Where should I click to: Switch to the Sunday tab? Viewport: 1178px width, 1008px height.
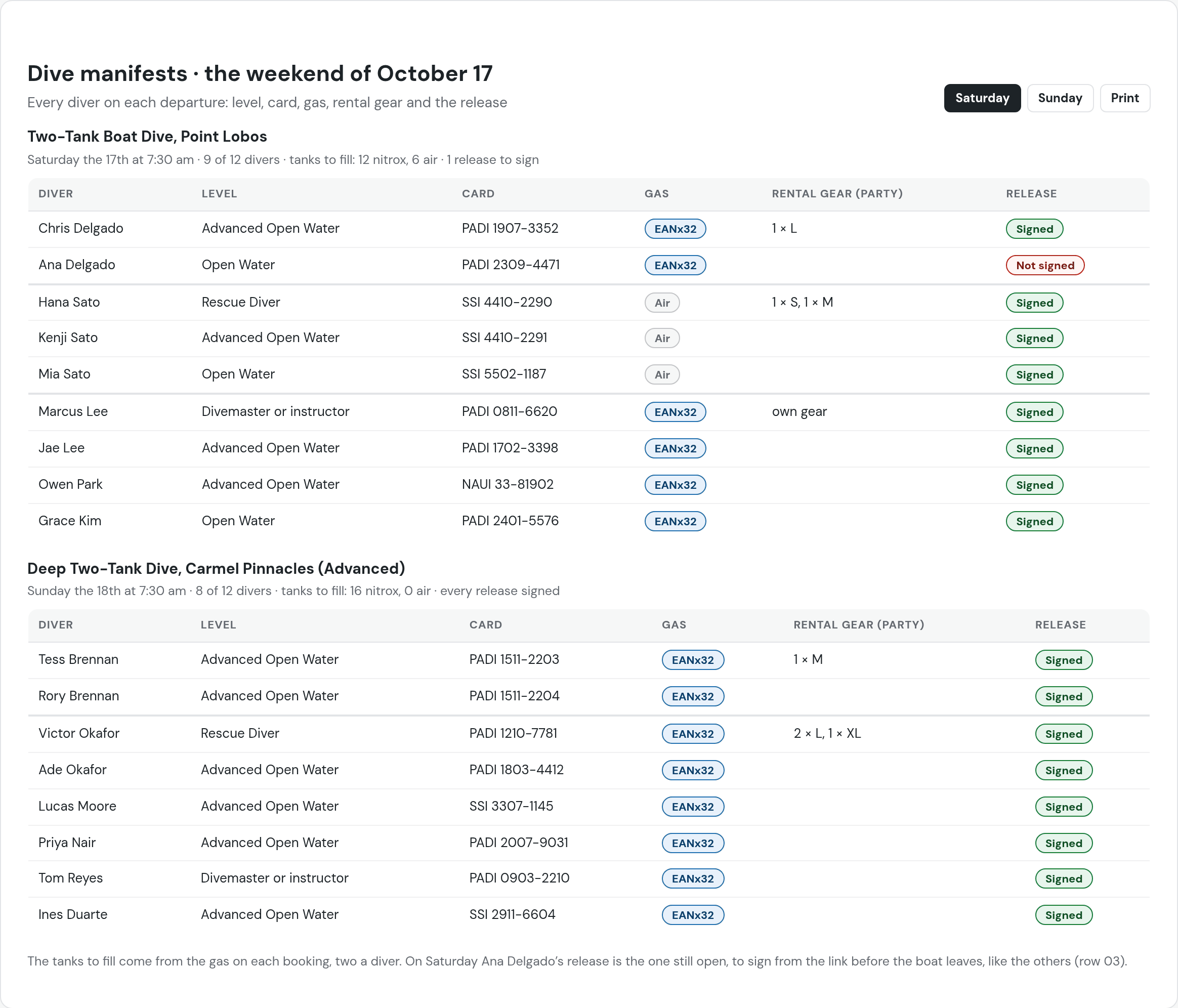[x=1060, y=98]
